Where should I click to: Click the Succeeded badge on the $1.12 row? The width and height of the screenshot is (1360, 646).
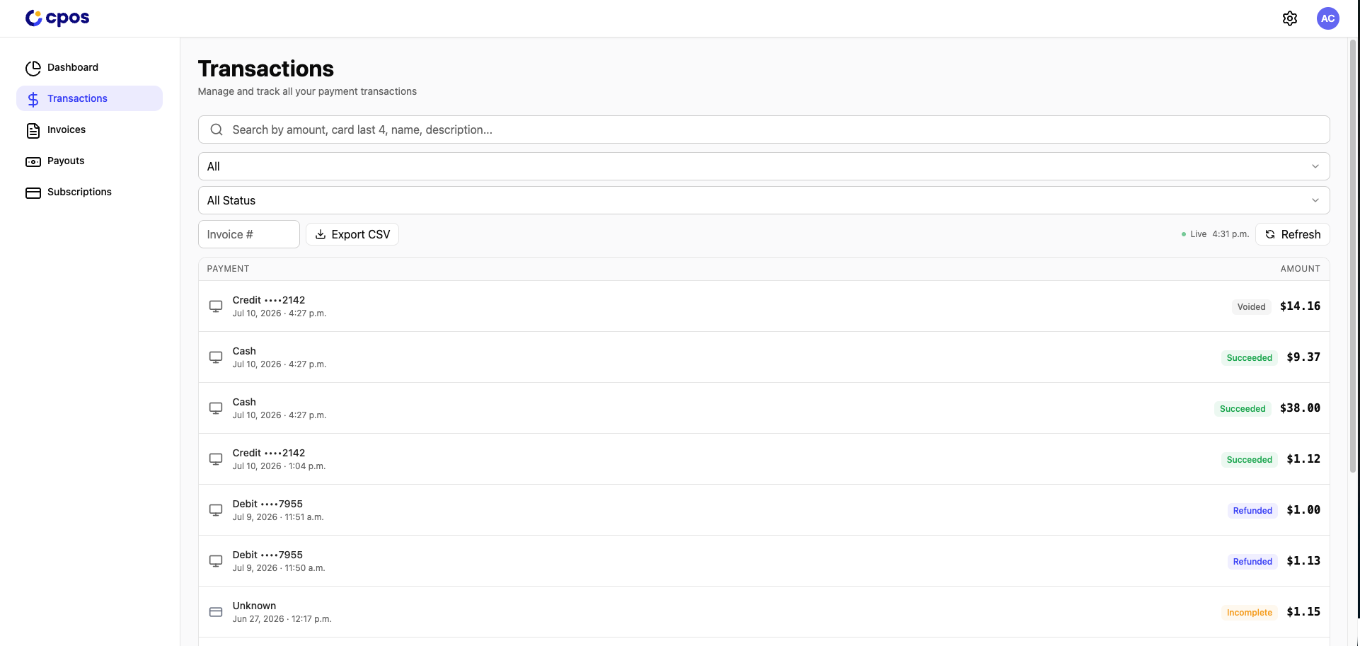click(1249, 460)
